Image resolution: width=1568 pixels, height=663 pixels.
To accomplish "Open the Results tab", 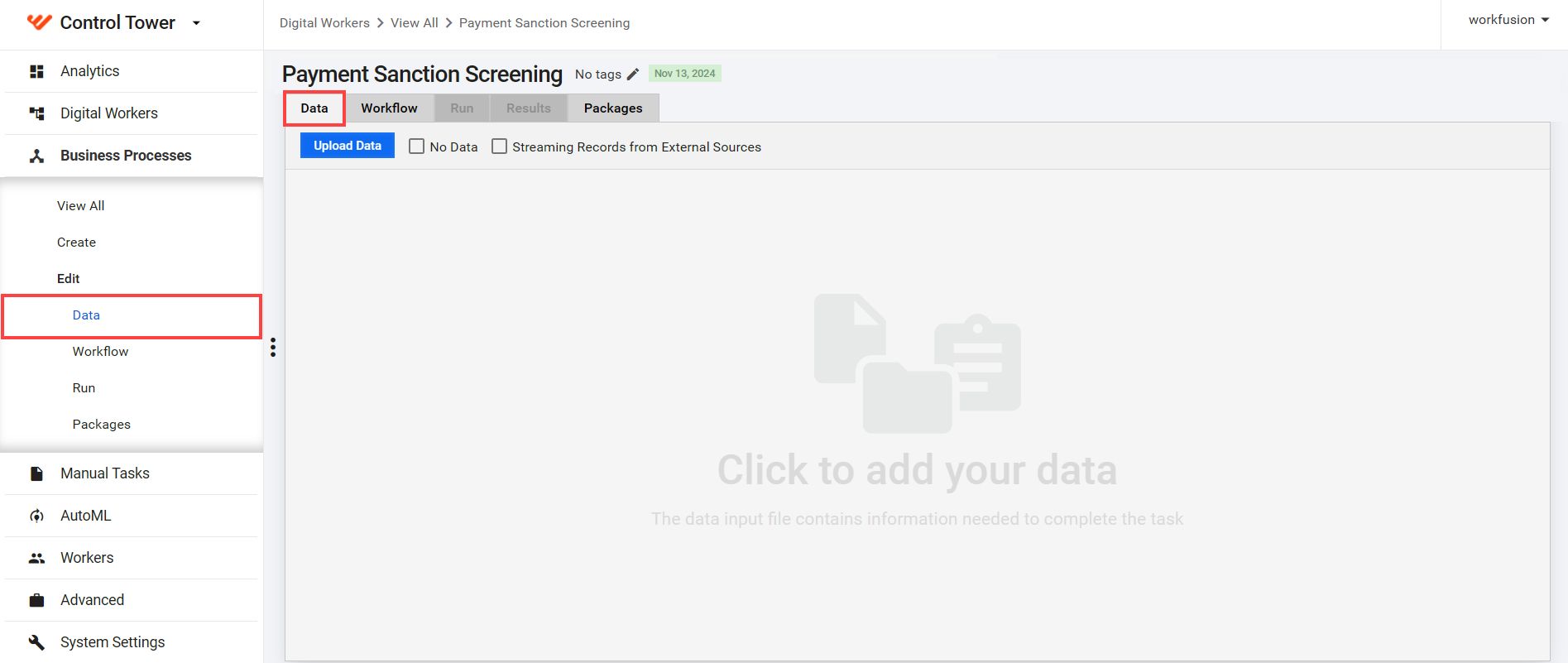I will click(529, 108).
